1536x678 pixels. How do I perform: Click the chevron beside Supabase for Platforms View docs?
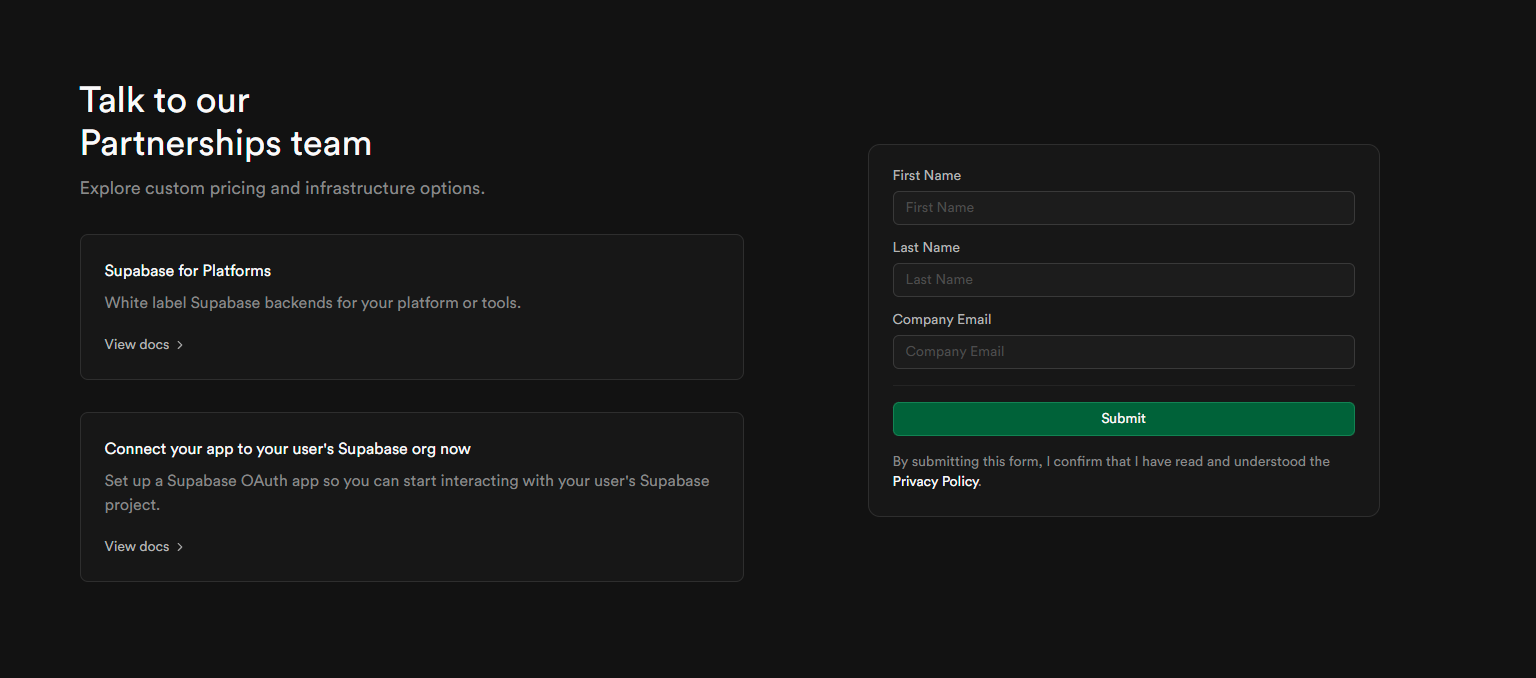(180, 345)
